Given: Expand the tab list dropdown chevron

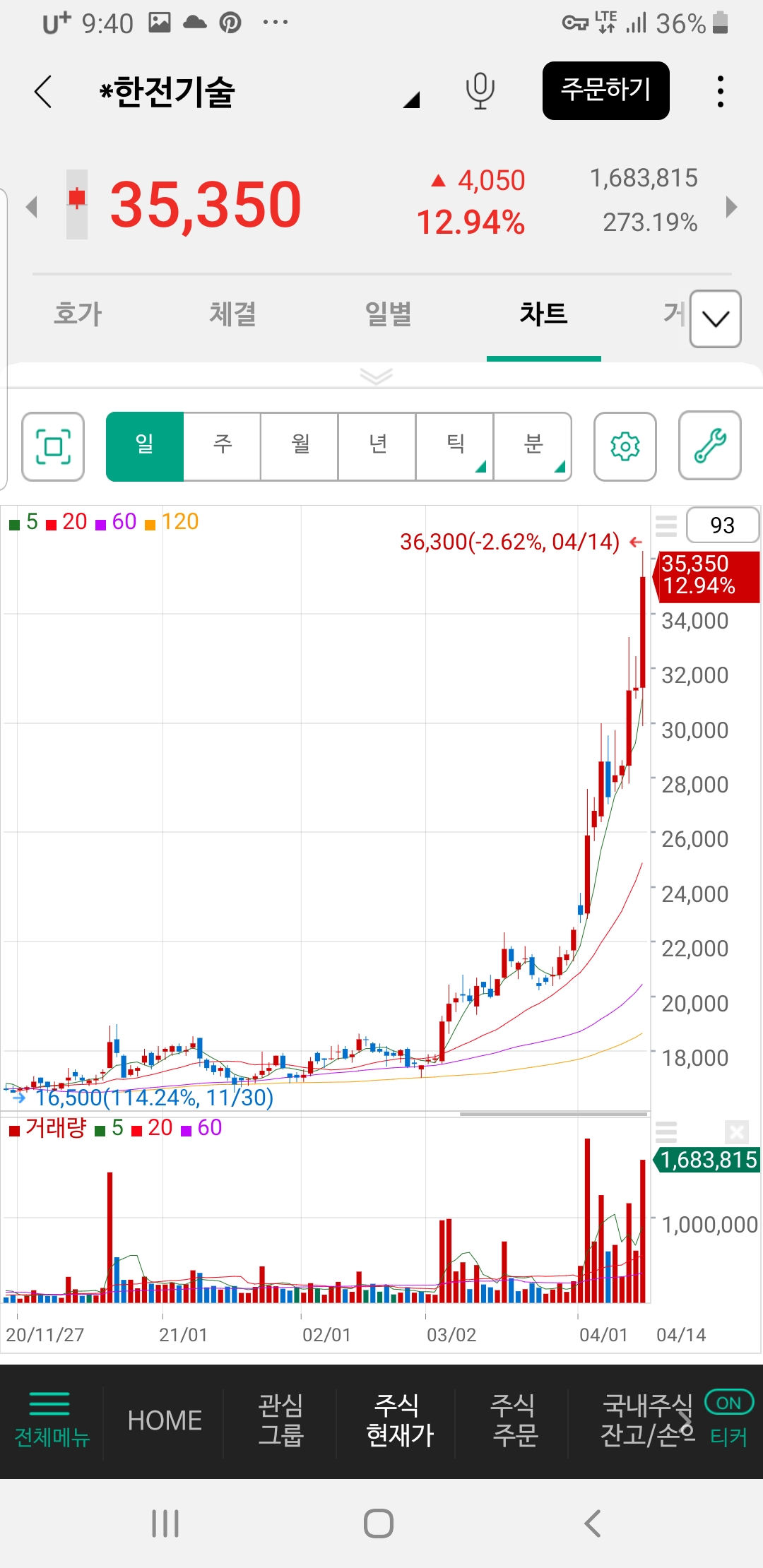Looking at the screenshot, I should [x=715, y=319].
